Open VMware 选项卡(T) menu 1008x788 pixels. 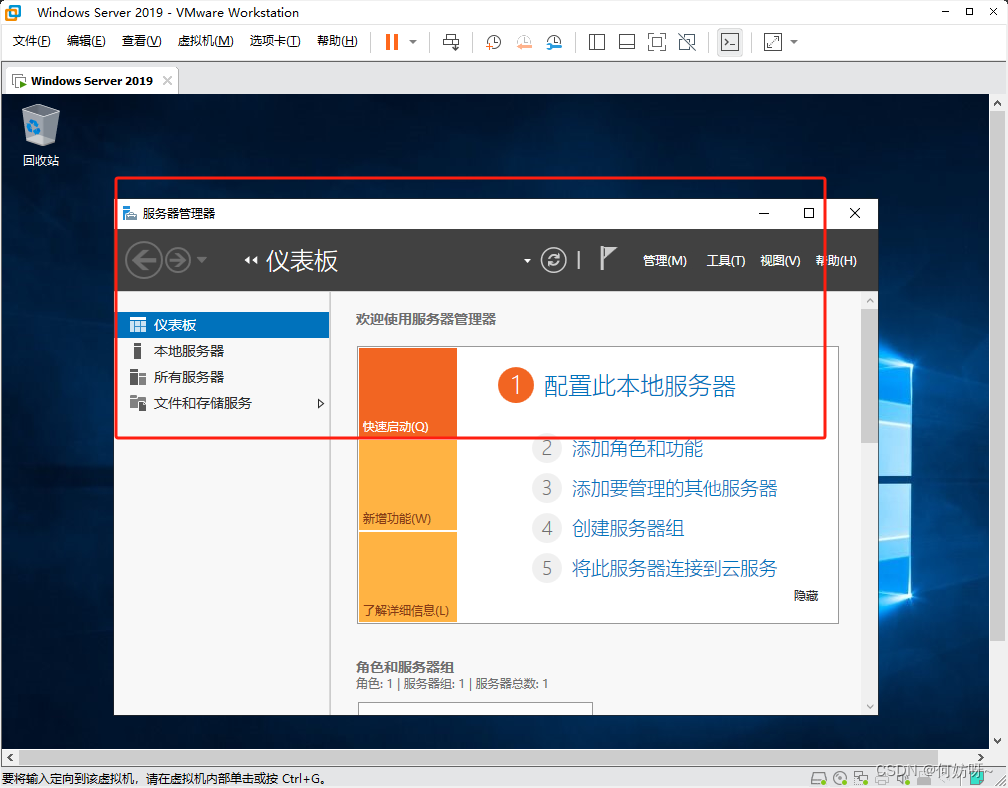(275, 41)
